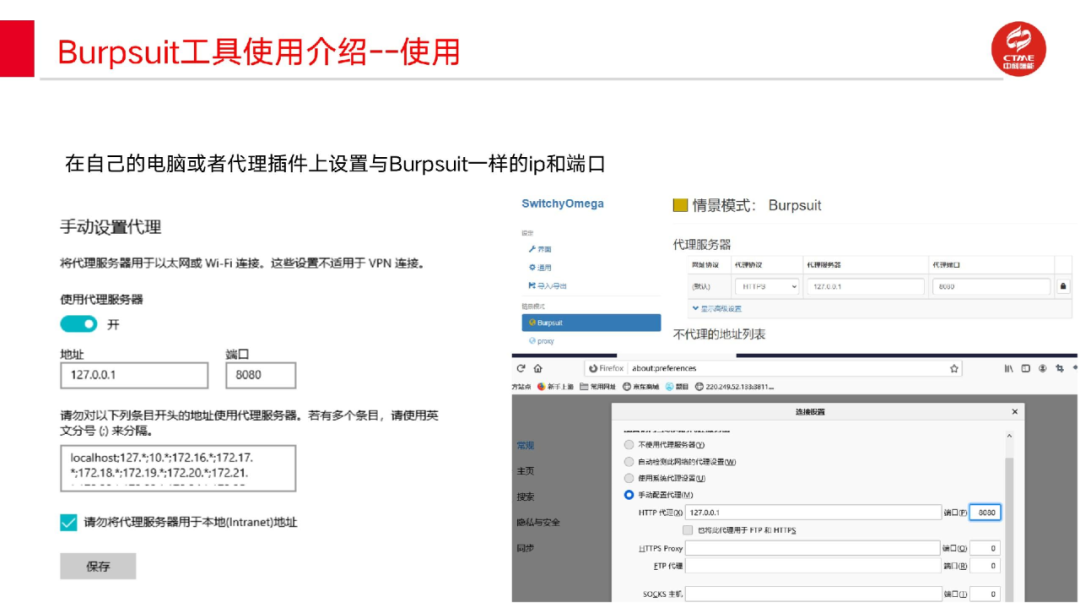Click the Firefox account icon
The image size is (1080, 608).
click(1042, 368)
